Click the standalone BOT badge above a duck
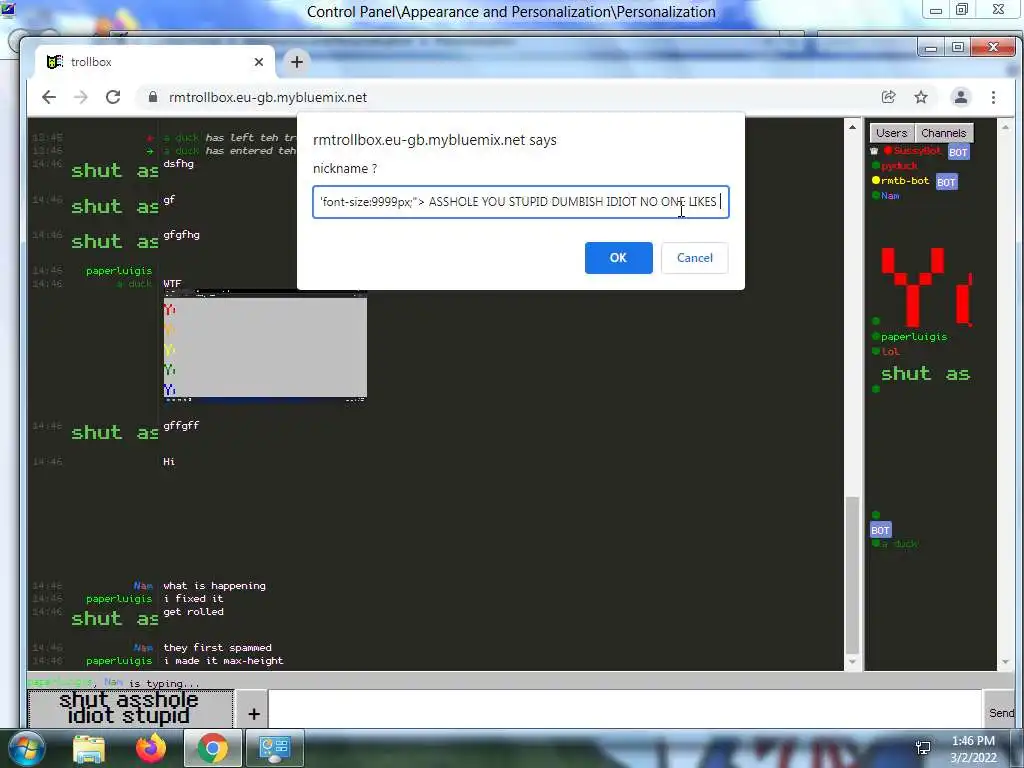The height and width of the screenshot is (768, 1024). 880,530
